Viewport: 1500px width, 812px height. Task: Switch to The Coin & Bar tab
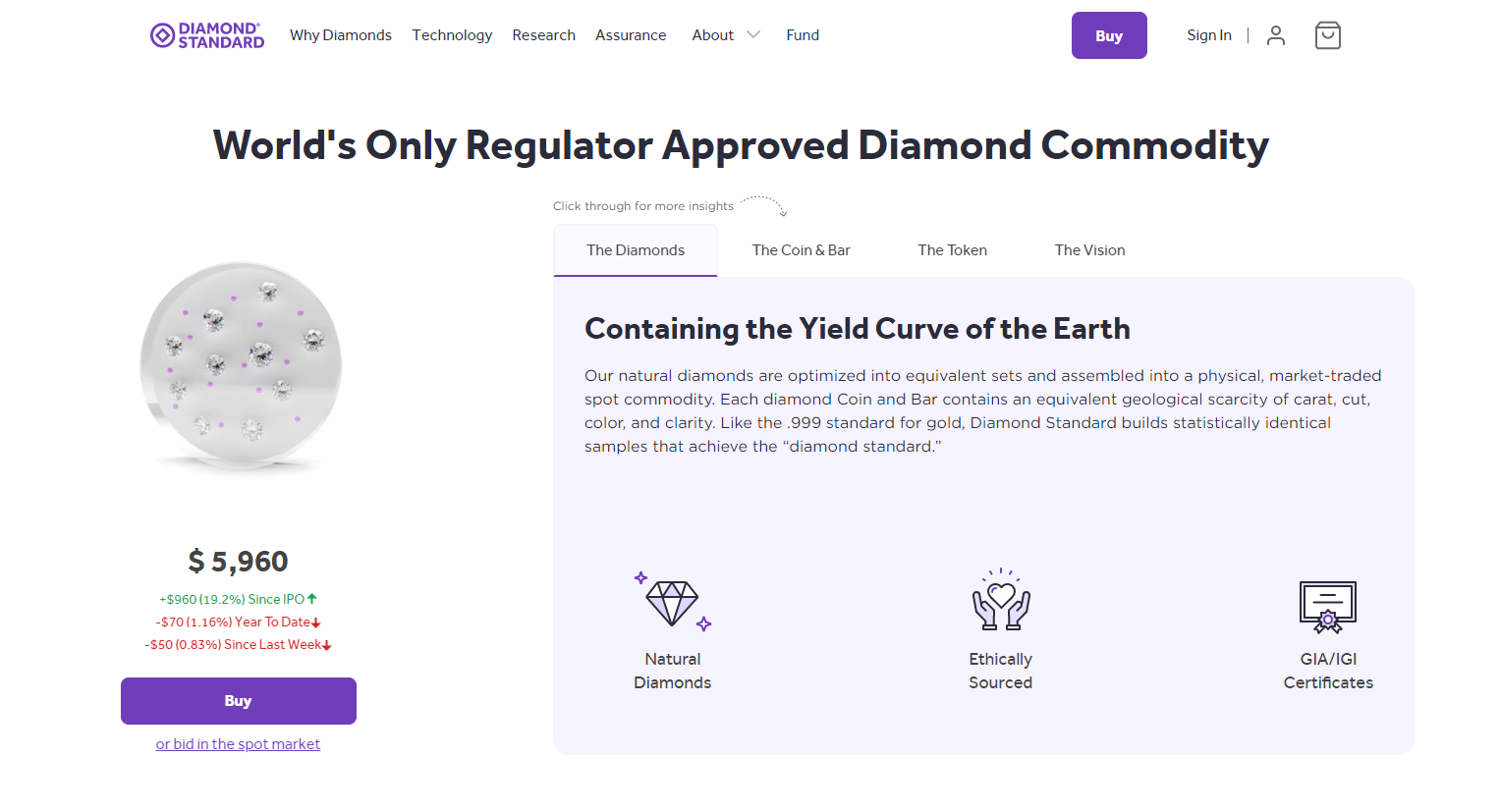(802, 250)
